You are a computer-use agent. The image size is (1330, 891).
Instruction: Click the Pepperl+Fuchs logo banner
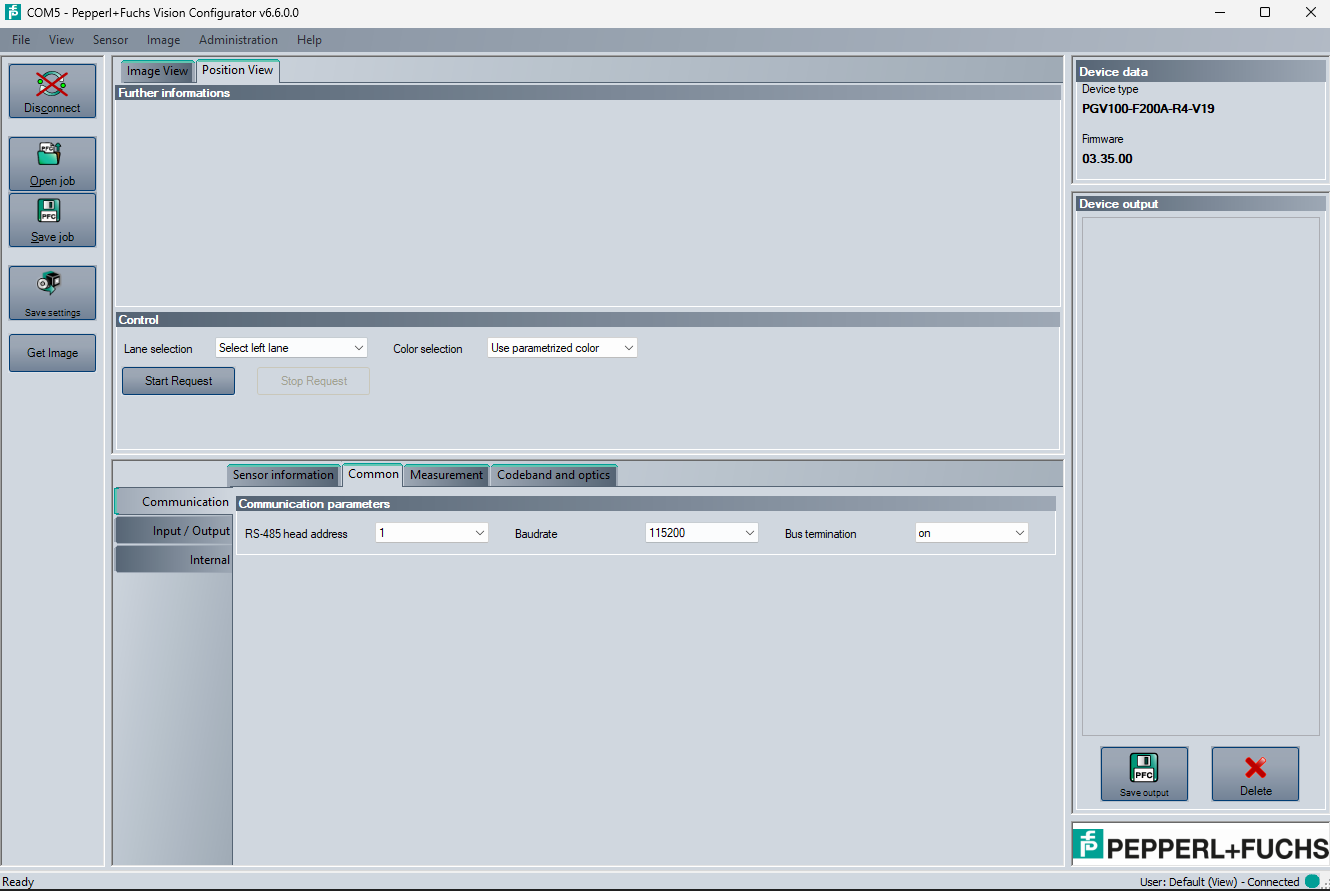click(1200, 845)
